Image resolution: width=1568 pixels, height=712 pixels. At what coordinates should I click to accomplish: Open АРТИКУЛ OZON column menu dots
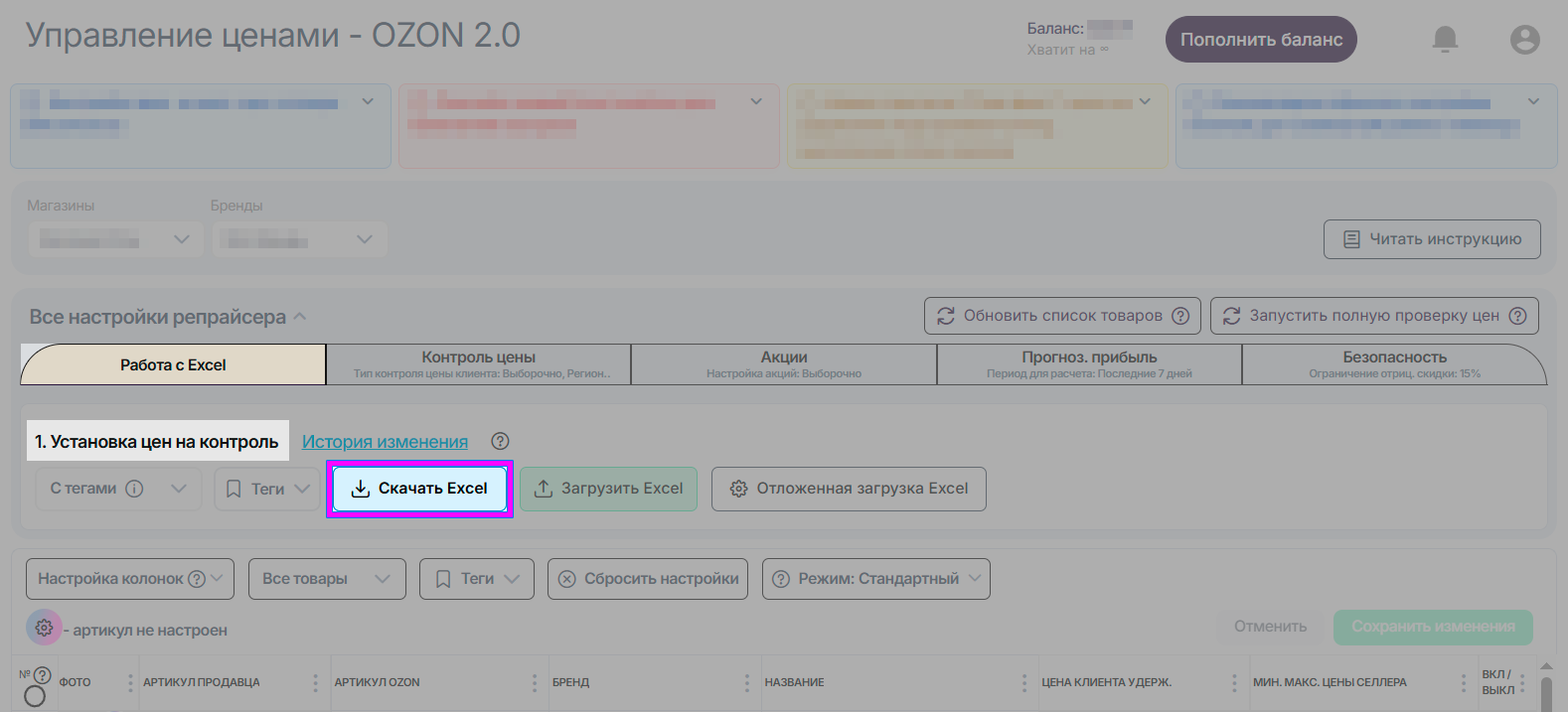point(535,683)
